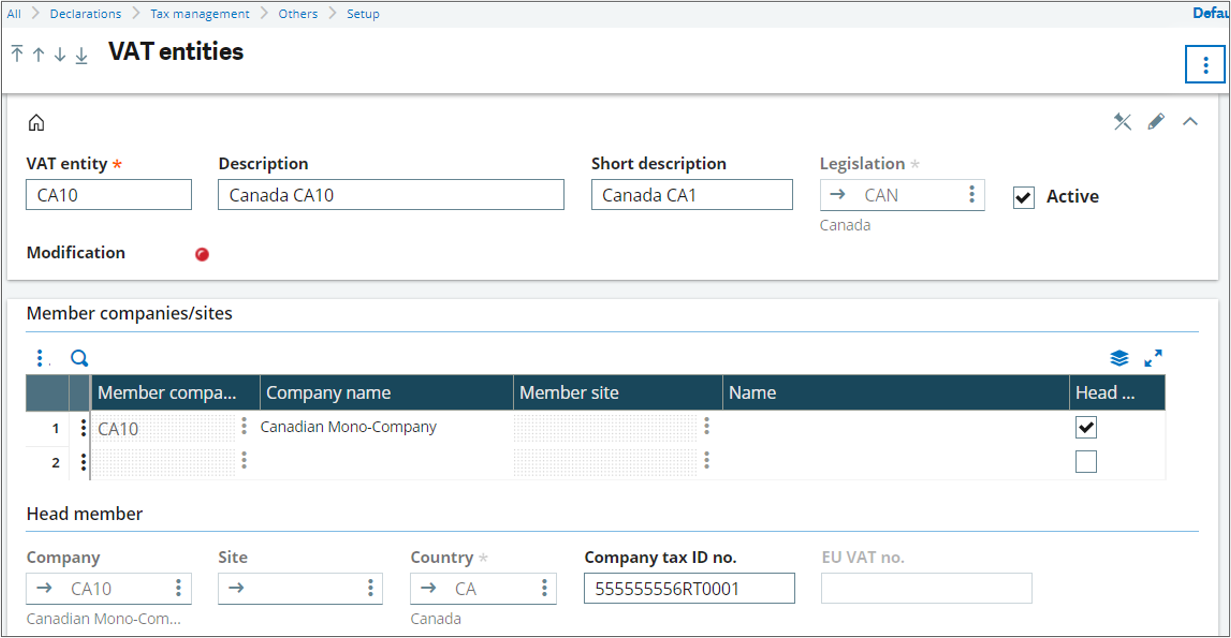Screen dimensions: 1231x638
Task: Jump to first record arrow icon
Action: 17,54
